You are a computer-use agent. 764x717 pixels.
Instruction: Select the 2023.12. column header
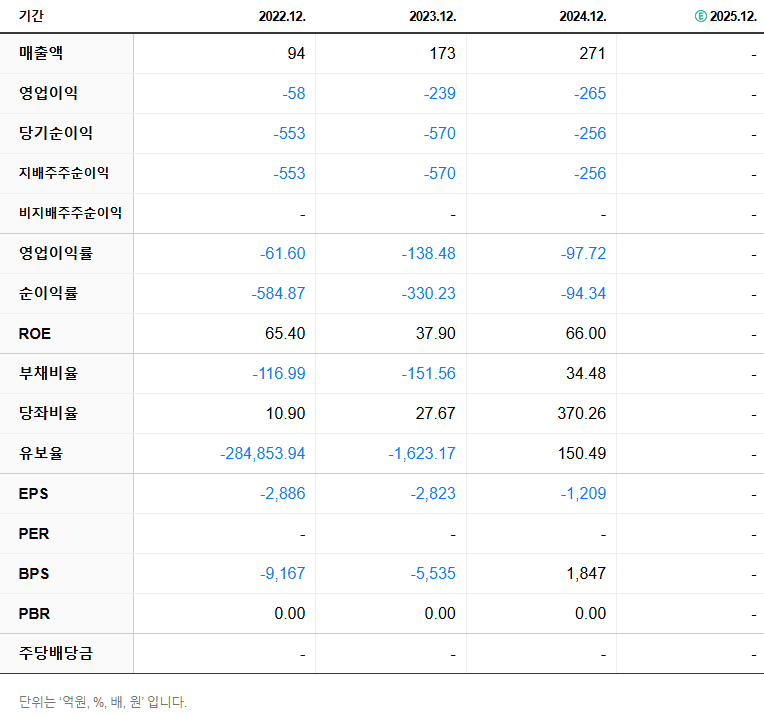433,16
